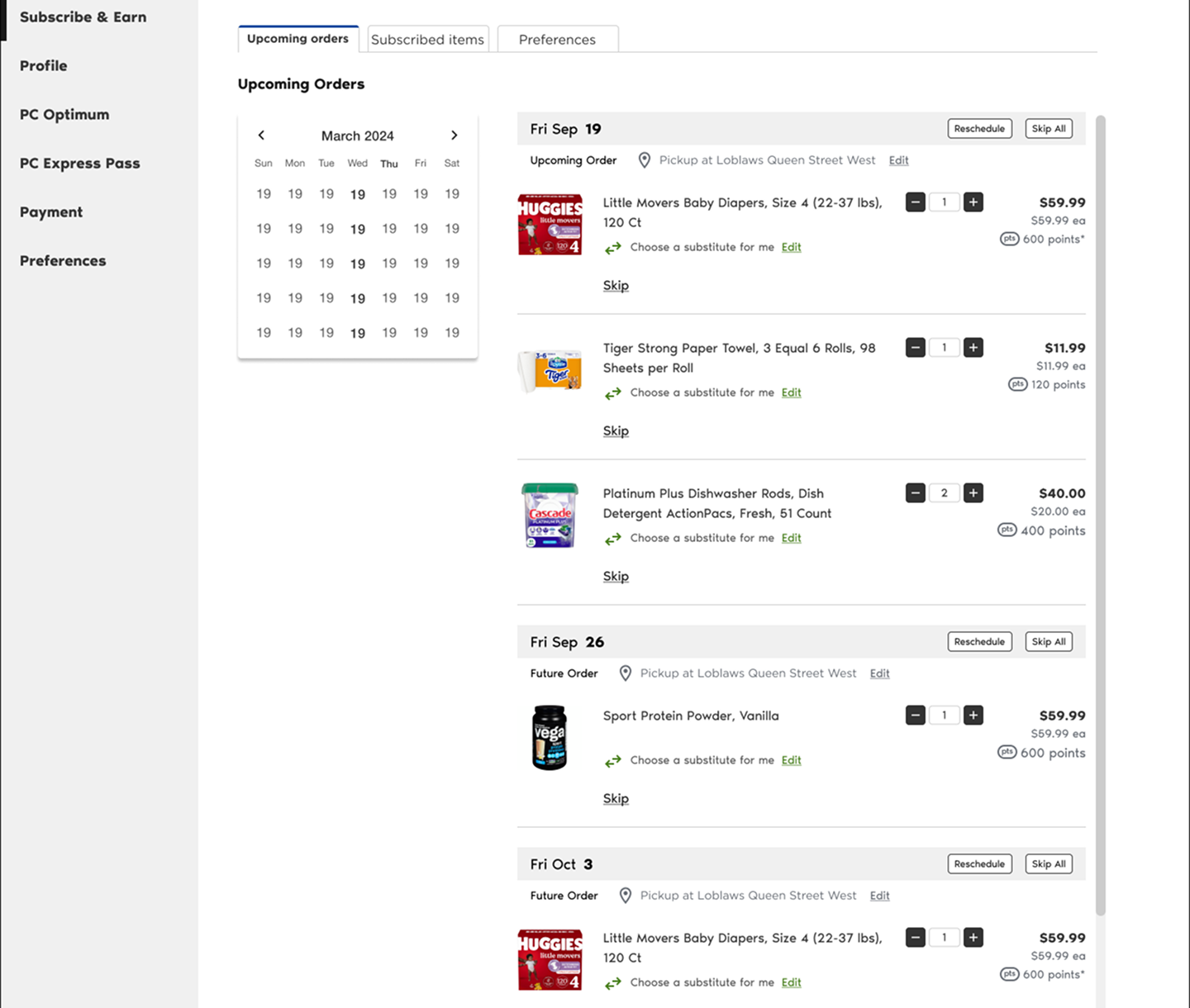The height and width of the screenshot is (1008, 1190).
Task: Skip all items for Fri Sep 26
Action: point(1049,642)
